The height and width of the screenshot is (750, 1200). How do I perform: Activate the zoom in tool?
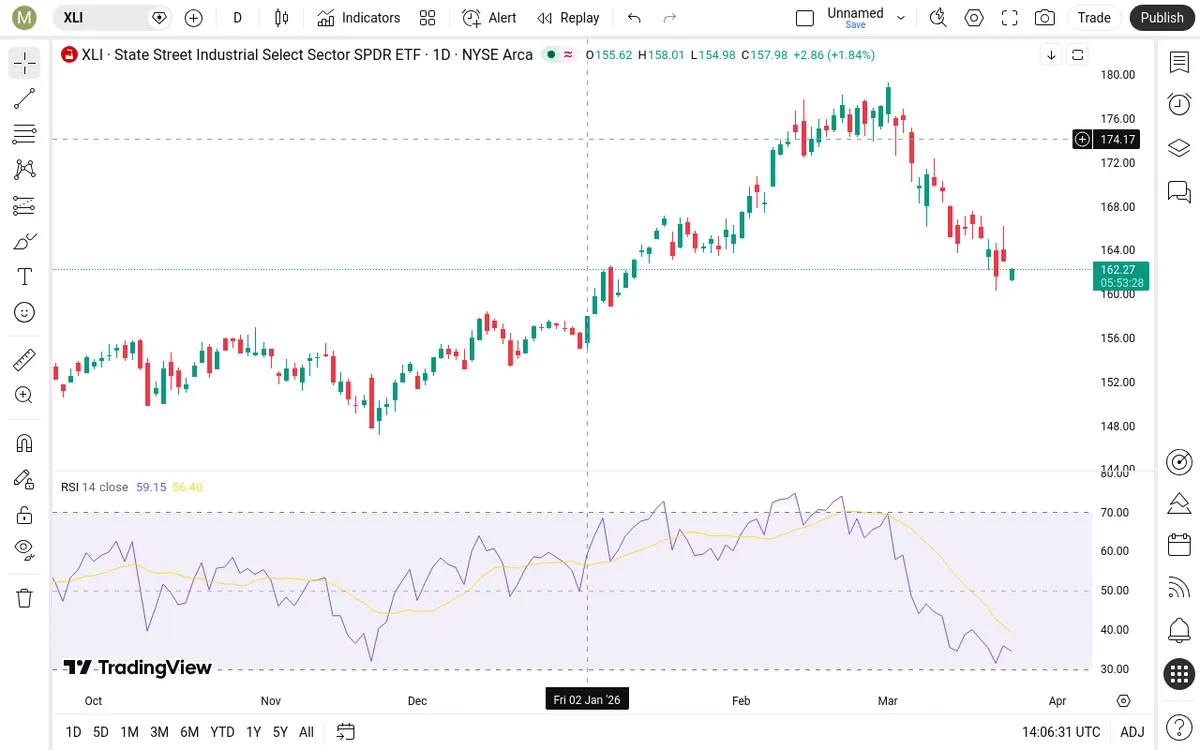[25, 395]
